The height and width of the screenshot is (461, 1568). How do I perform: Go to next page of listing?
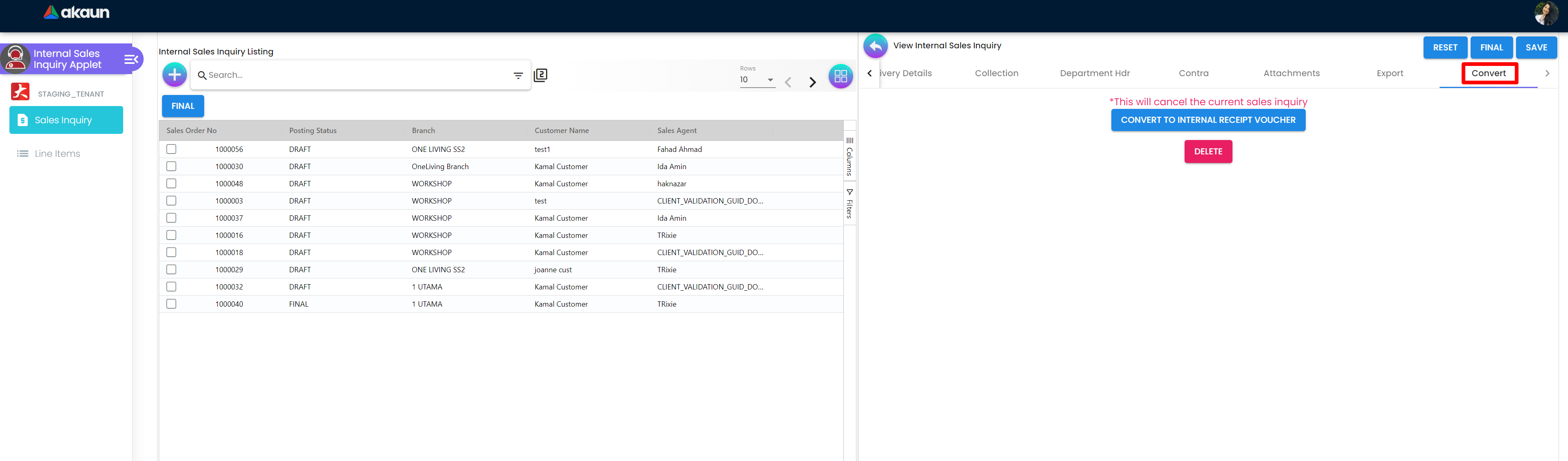coord(812,82)
